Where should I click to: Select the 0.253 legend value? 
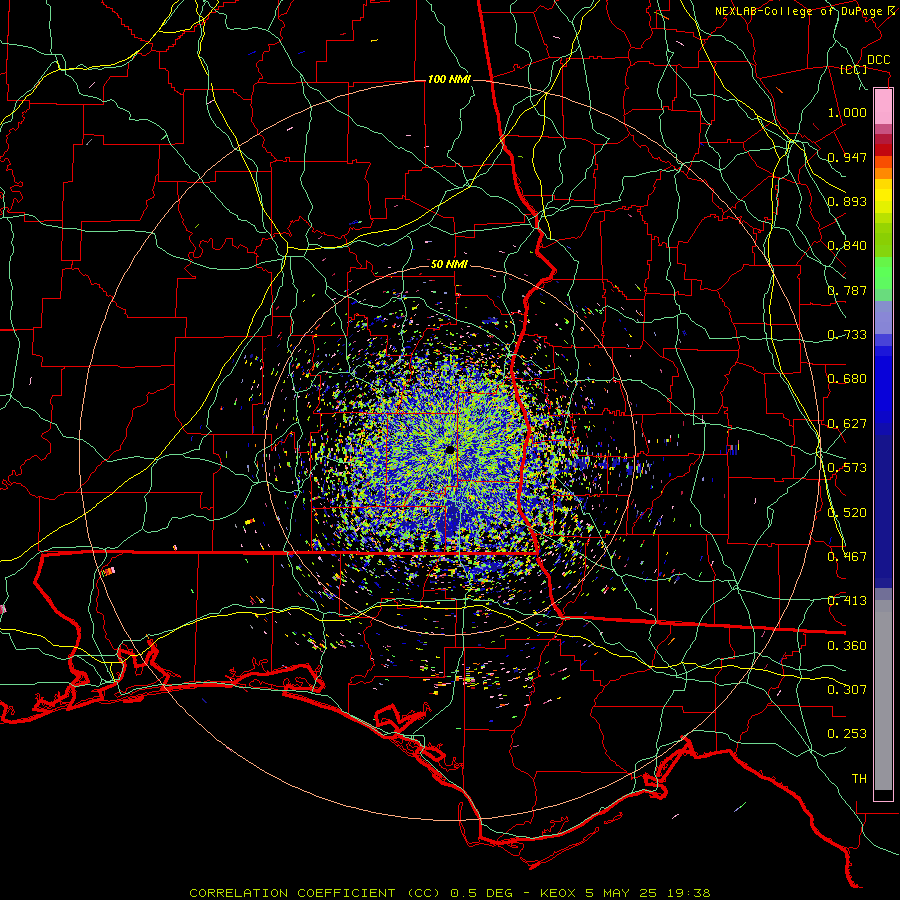click(x=847, y=734)
